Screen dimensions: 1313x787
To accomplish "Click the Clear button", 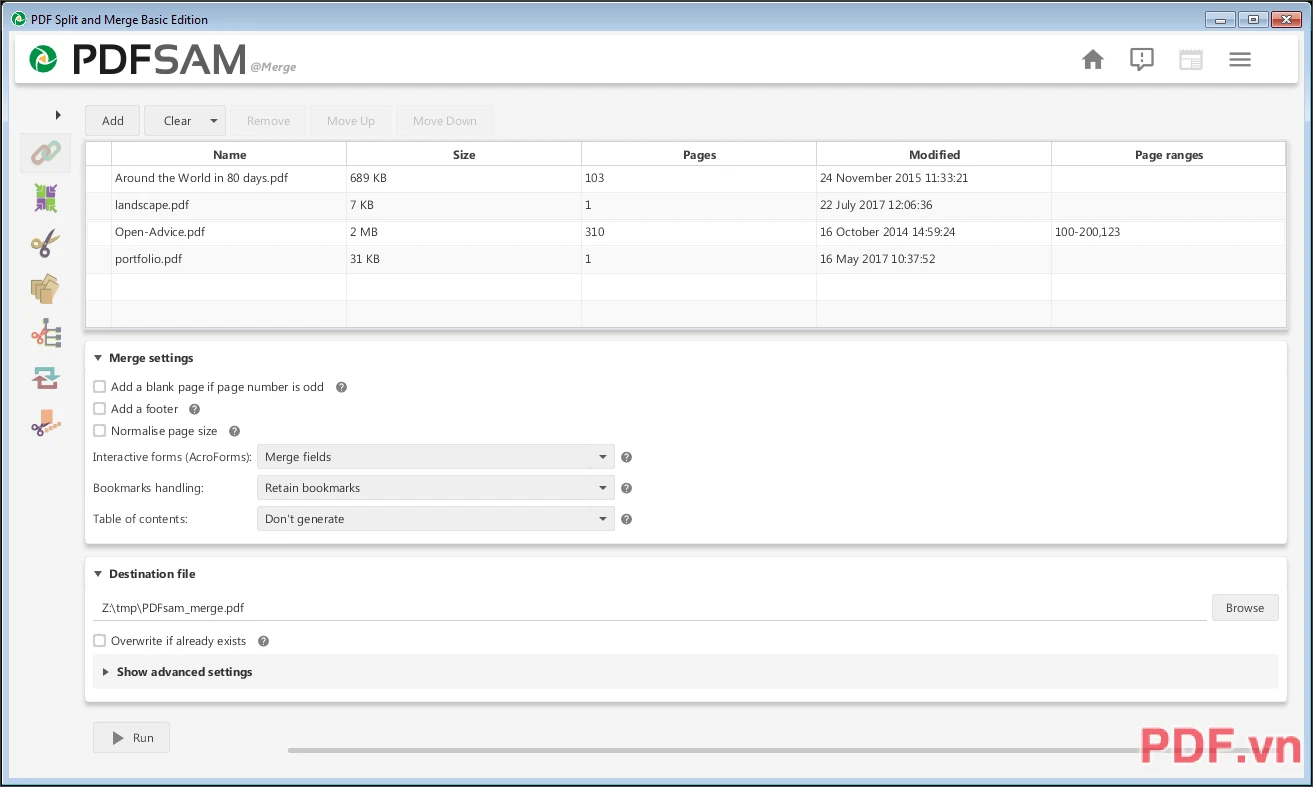I will pyautogui.click(x=177, y=121).
